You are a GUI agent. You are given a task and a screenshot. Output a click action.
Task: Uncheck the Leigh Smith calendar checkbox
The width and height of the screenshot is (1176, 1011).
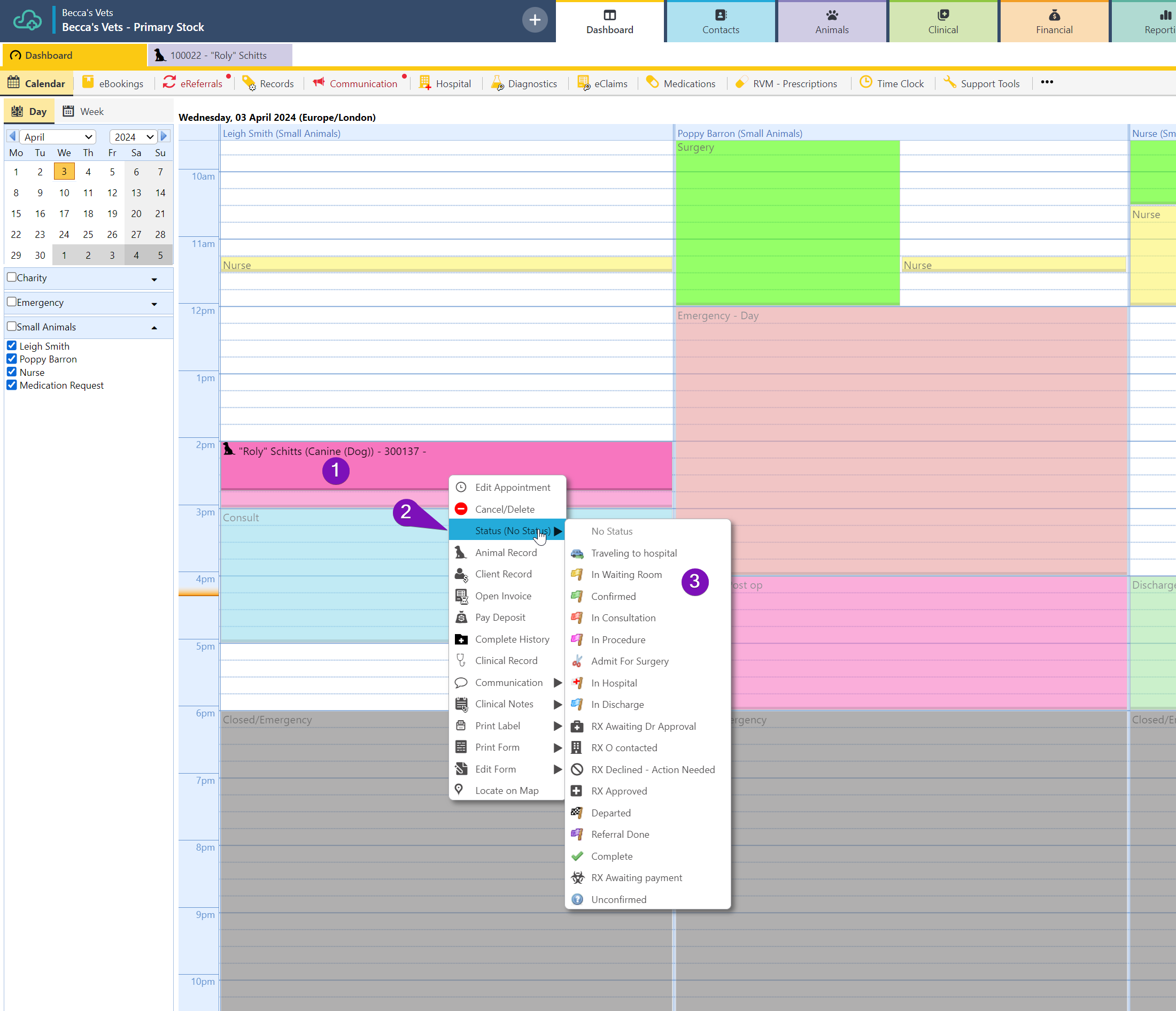click(12, 346)
